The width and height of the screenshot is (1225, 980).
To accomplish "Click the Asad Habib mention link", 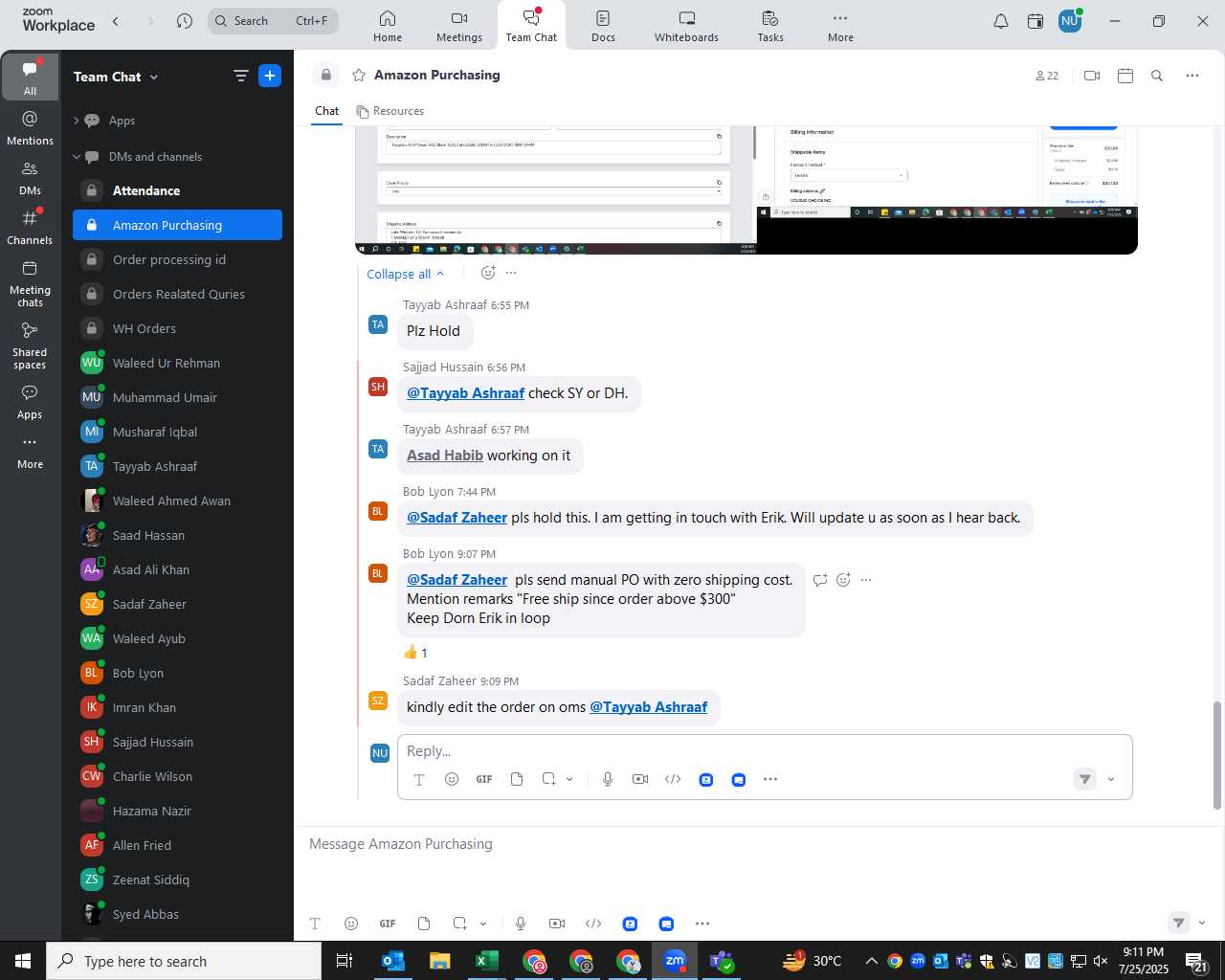I will click(x=445, y=456).
